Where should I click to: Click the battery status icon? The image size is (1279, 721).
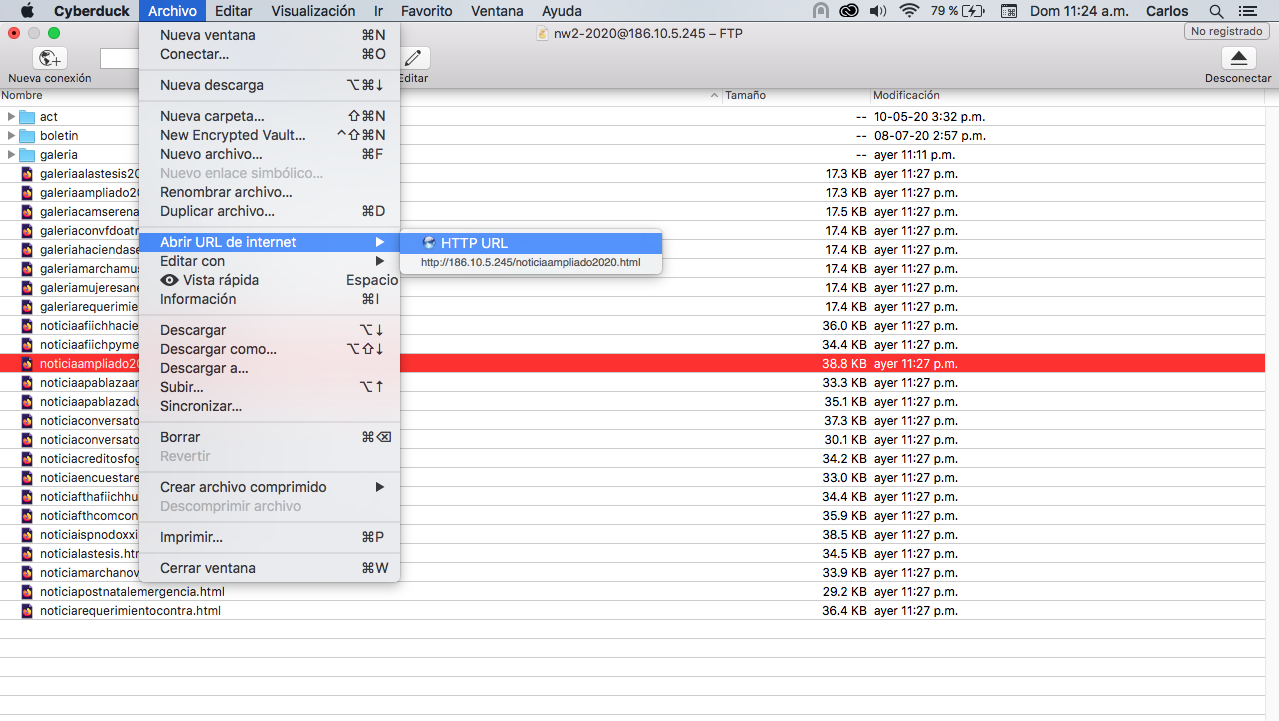click(974, 11)
